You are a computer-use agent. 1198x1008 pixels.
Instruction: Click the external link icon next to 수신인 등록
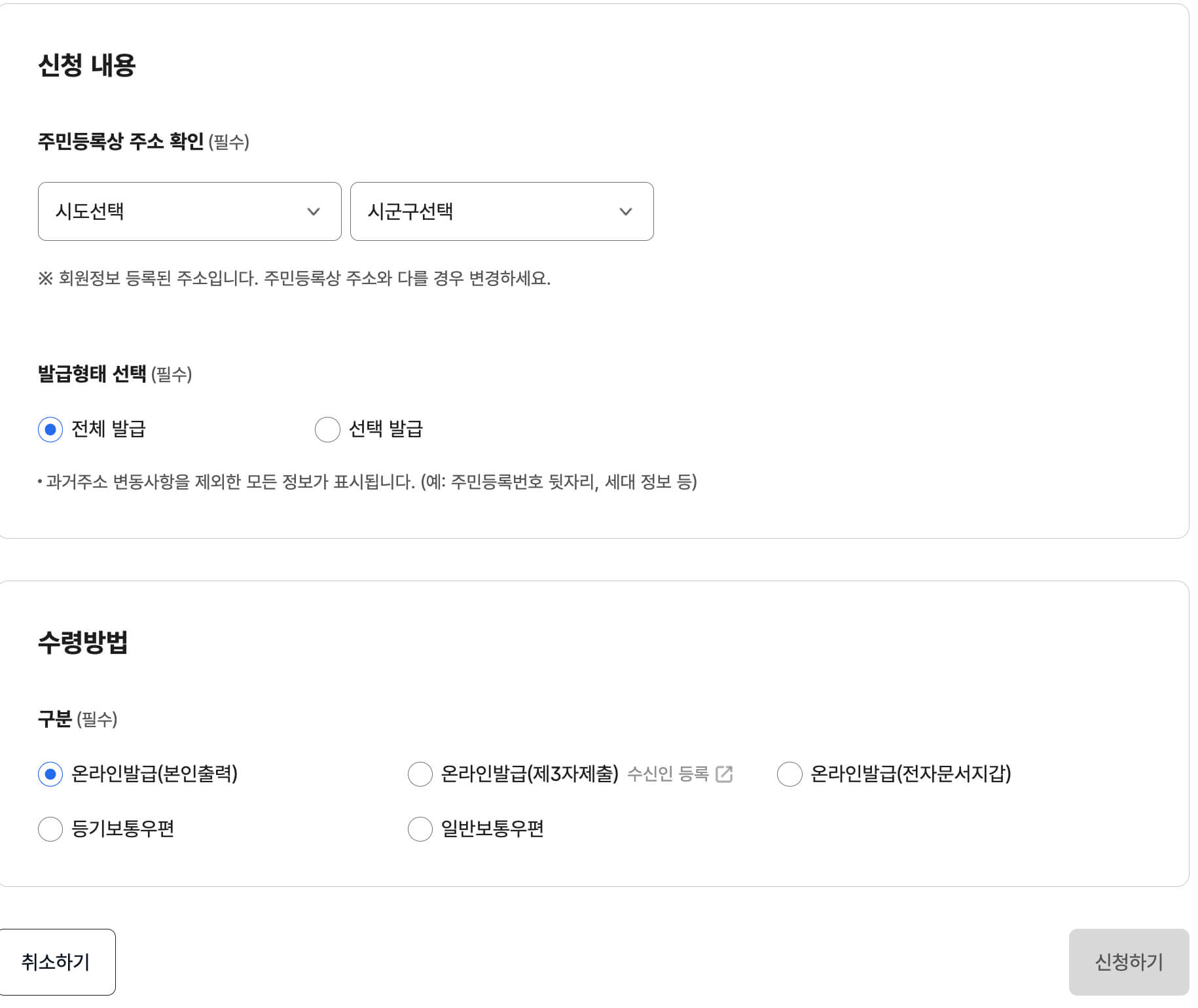point(723,774)
